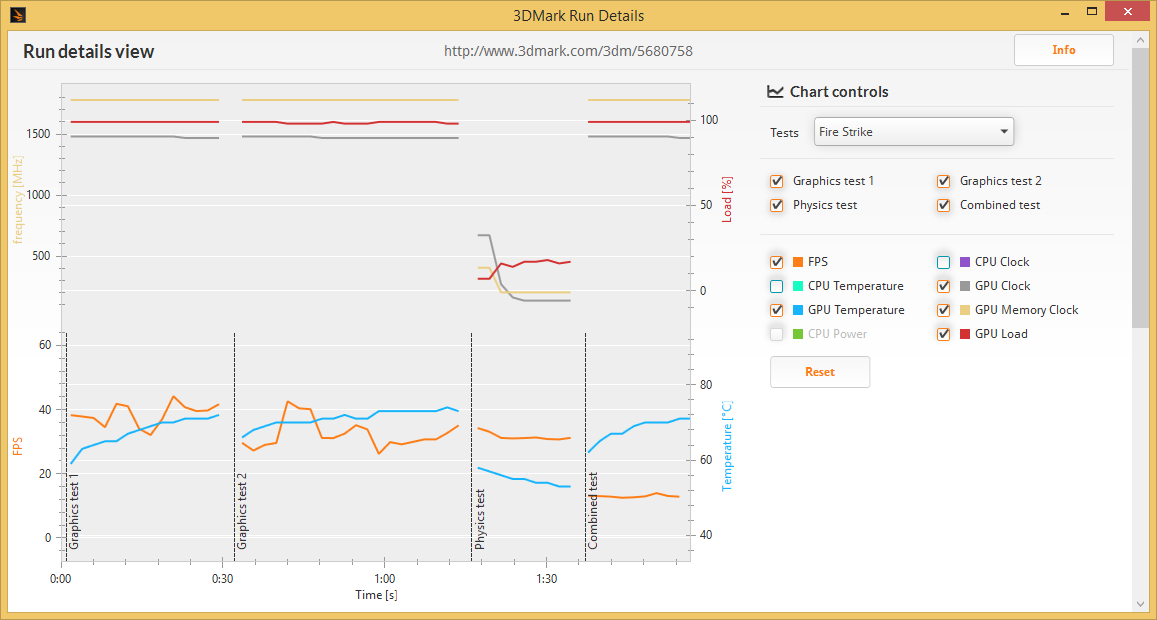This screenshot has width=1157, height=620.
Task: Click the 3DMark logo icon in title bar
Action: tap(20, 14)
